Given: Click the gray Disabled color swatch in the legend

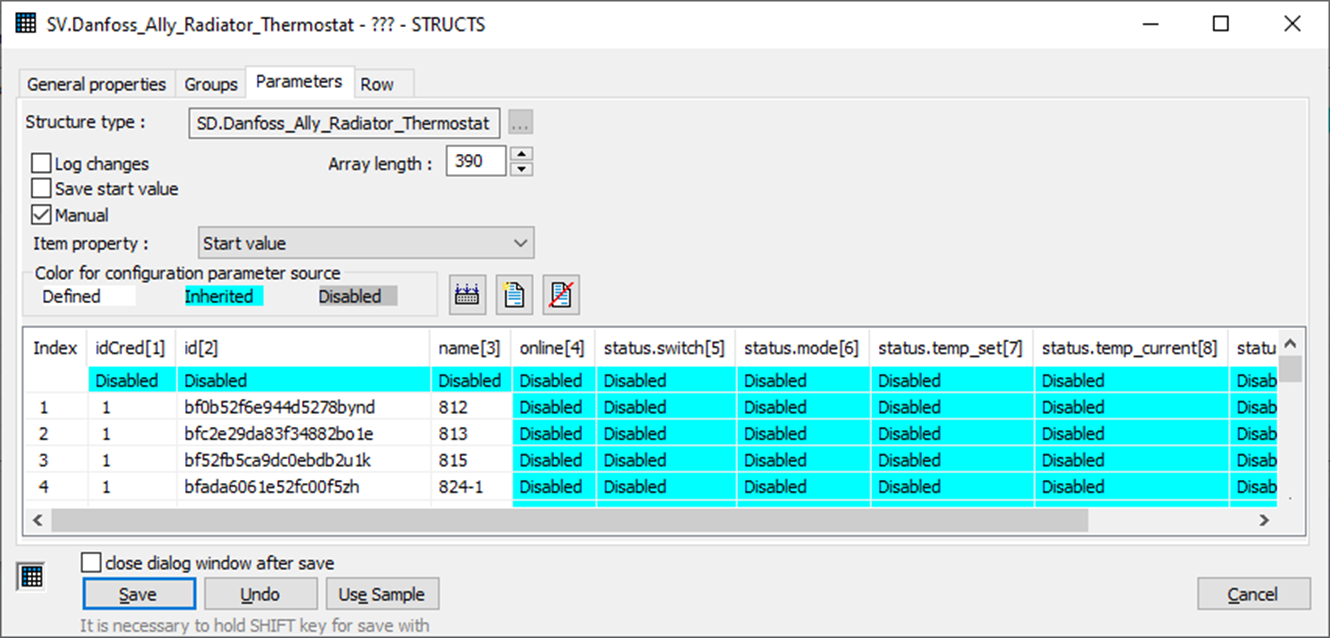Looking at the screenshot, I should coord(357,296).
